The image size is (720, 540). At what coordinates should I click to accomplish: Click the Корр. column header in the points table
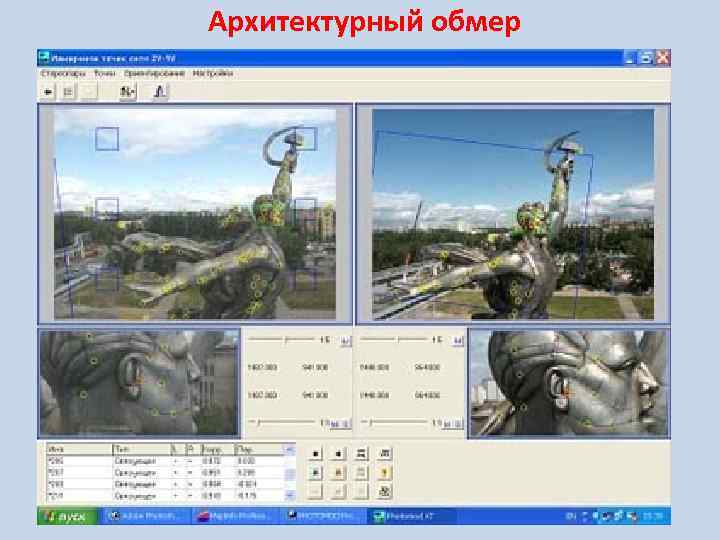click(x=218, y=449)
